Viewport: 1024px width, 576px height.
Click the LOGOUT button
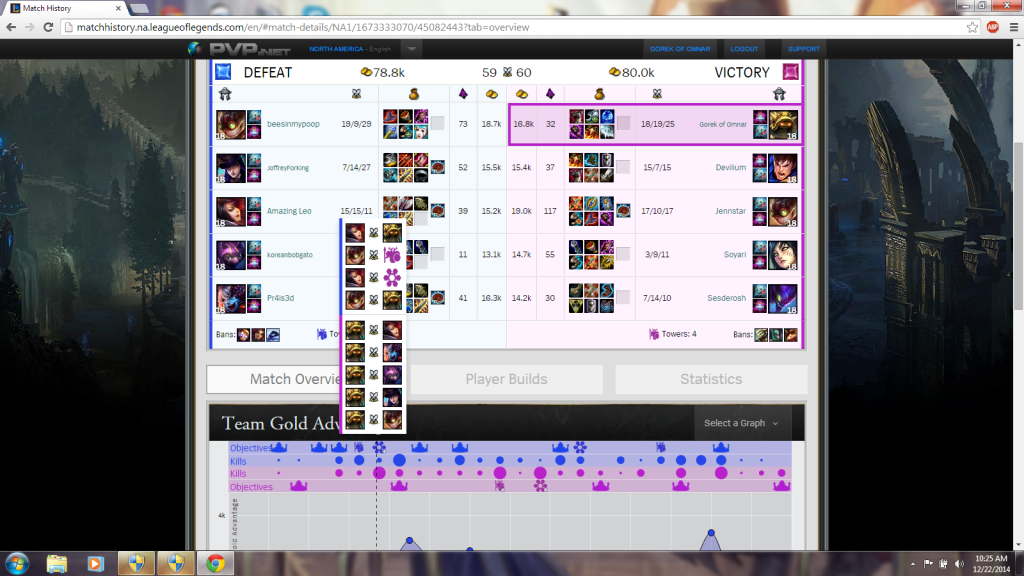(744, 48)
